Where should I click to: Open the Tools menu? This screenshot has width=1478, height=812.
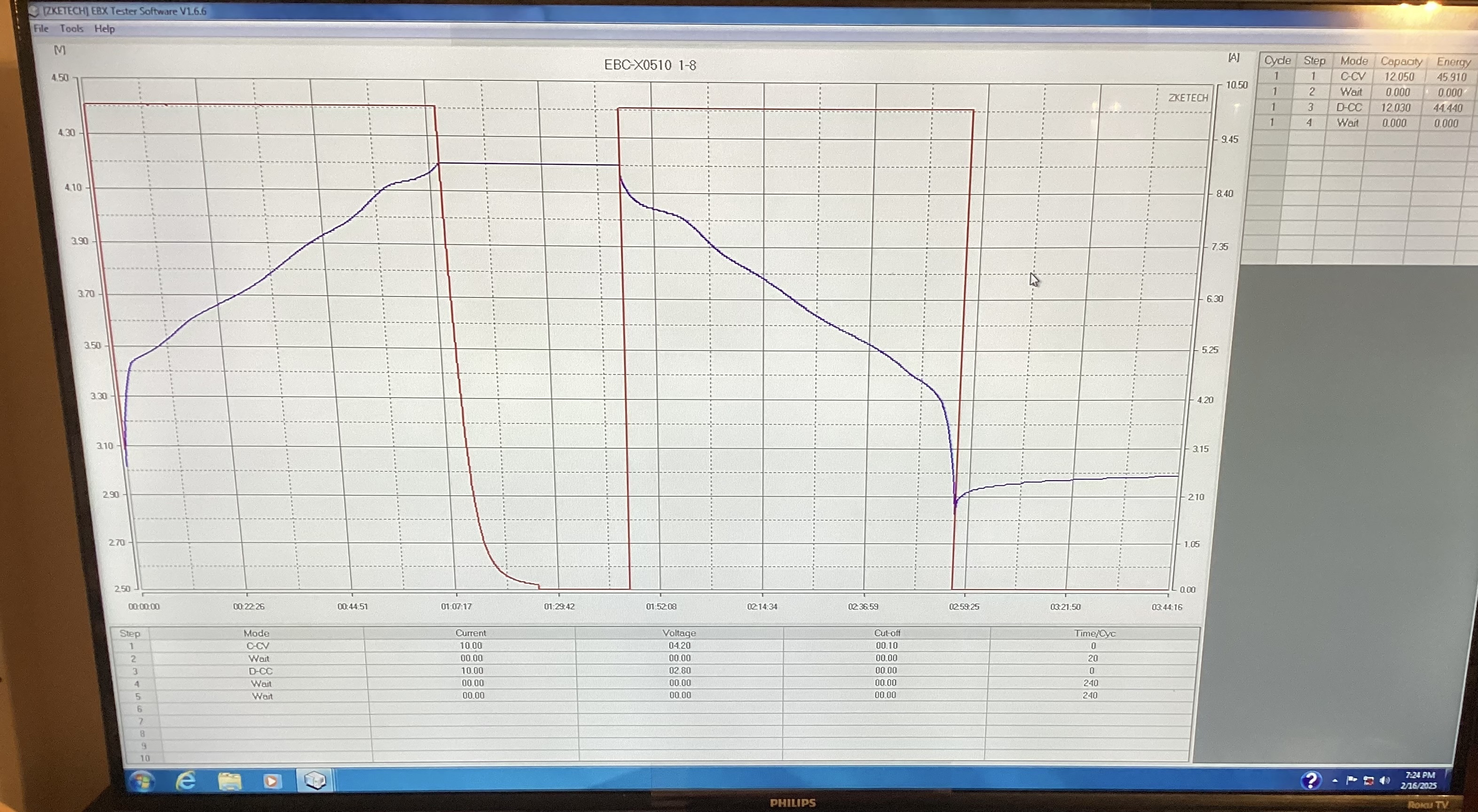coord(72,28)
